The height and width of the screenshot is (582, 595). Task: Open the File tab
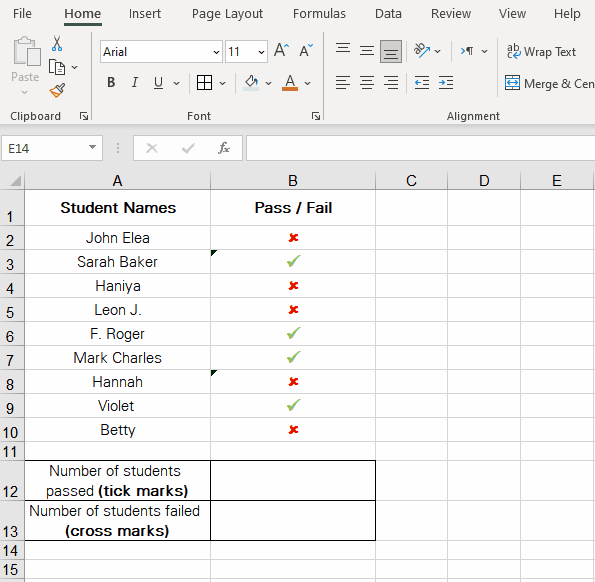point(22,14)
